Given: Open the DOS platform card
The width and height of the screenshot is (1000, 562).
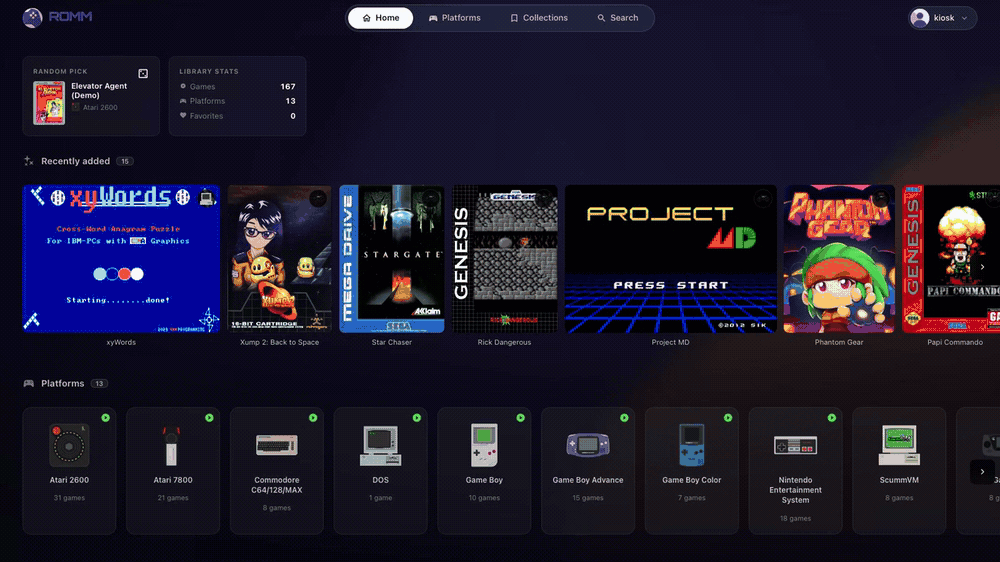Looking at the screenshot, I should click(381, 471).
